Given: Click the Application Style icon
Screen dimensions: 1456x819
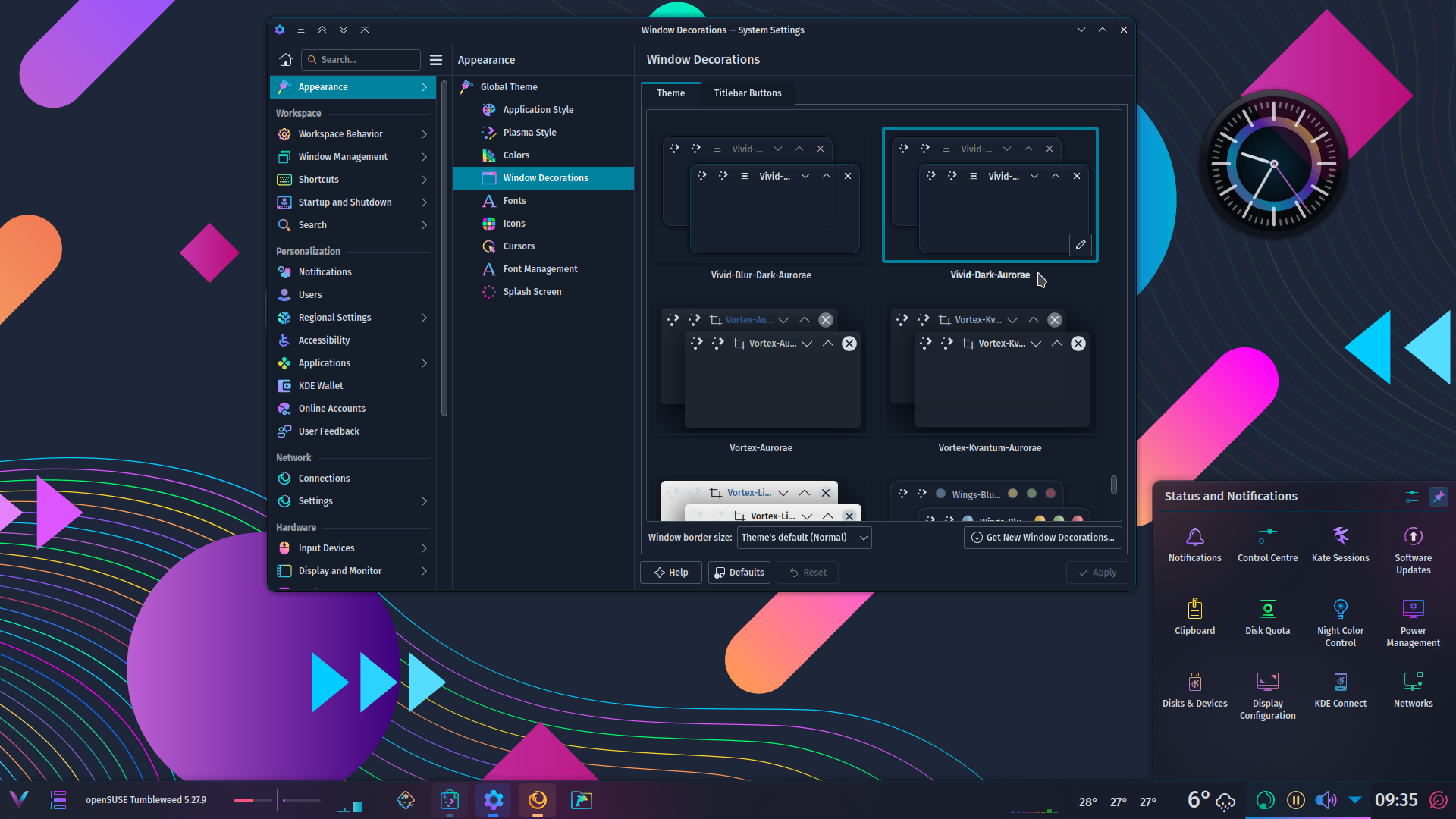Looking at the screenshot, I should click(489, 110).
